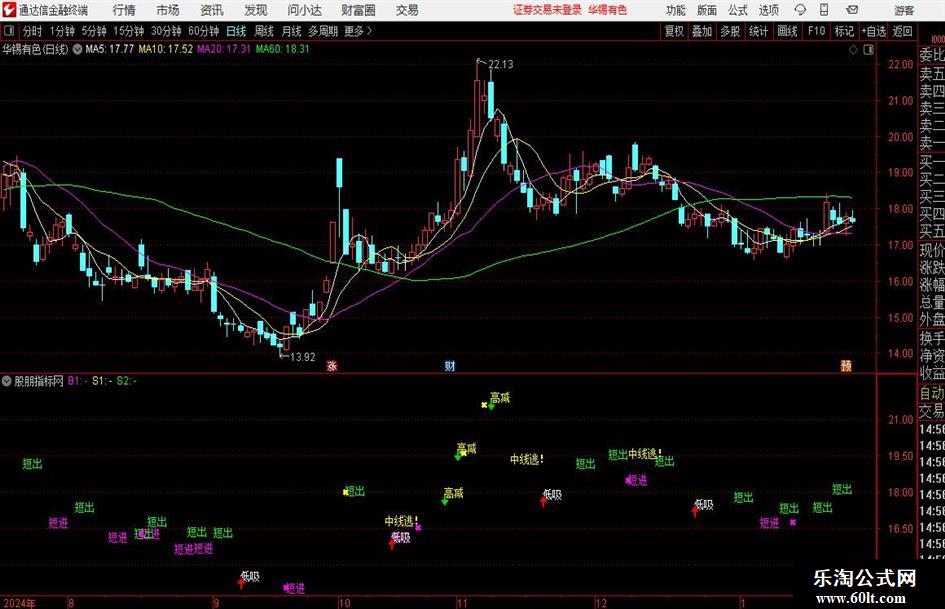Open the 市场 menu
The image size is (945, 609).
click(168, 10)
